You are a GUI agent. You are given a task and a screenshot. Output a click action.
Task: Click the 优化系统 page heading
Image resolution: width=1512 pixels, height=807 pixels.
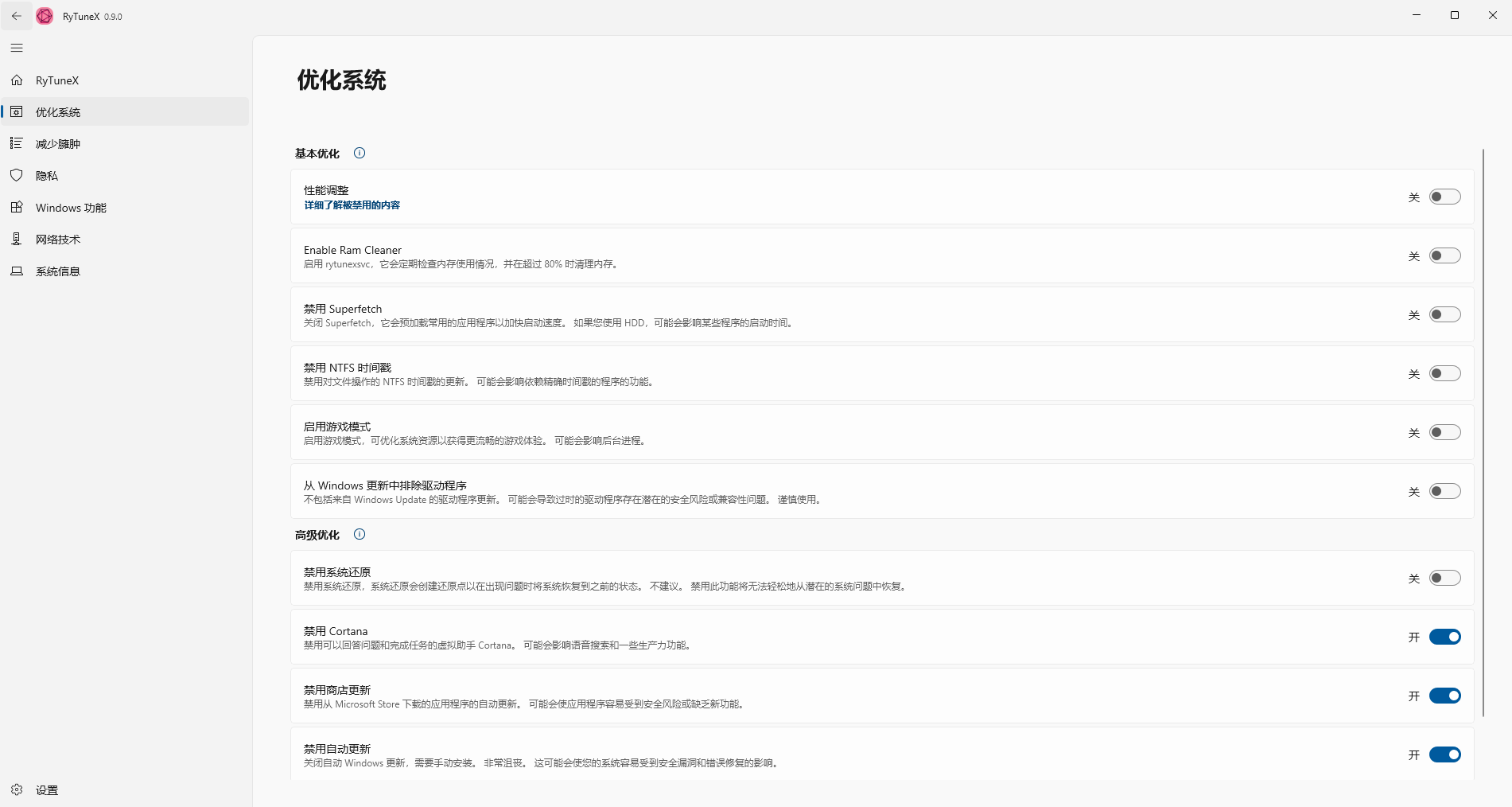coord(342,80)
